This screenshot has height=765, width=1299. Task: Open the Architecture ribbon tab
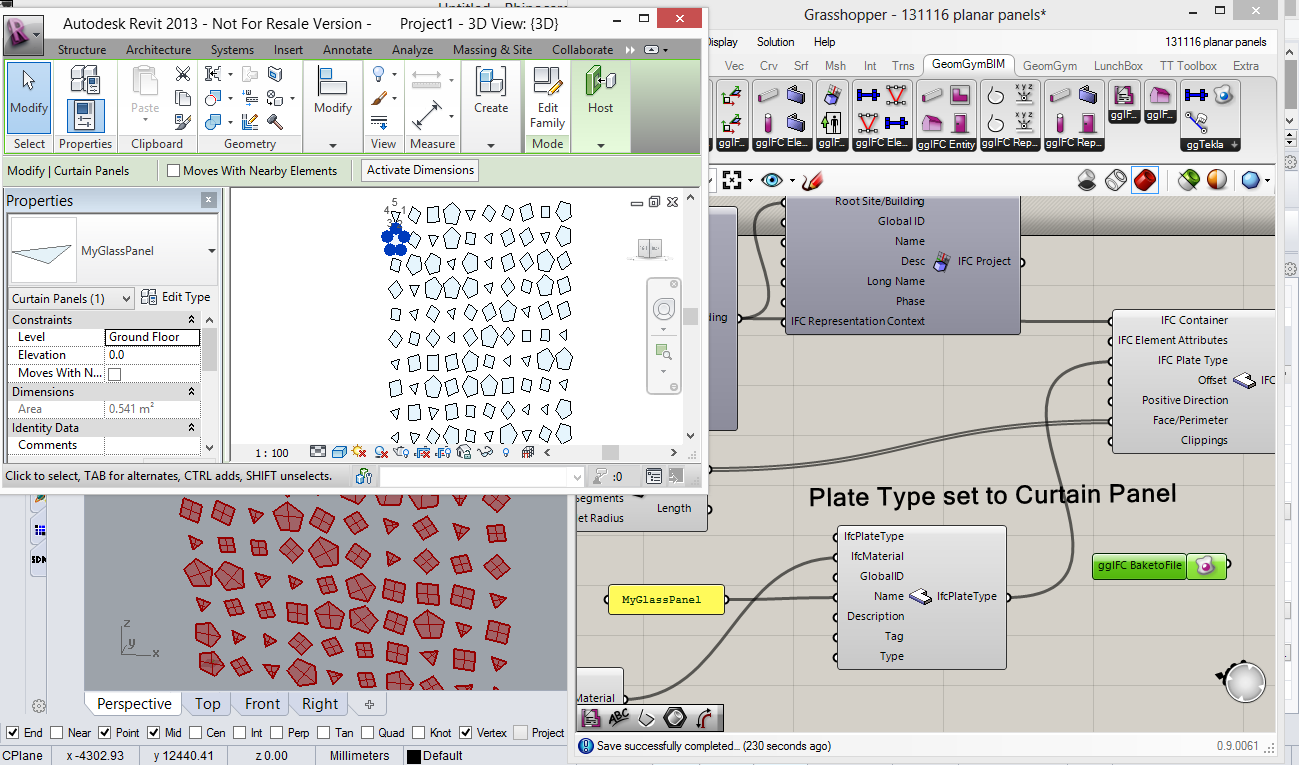coord(158,50)
